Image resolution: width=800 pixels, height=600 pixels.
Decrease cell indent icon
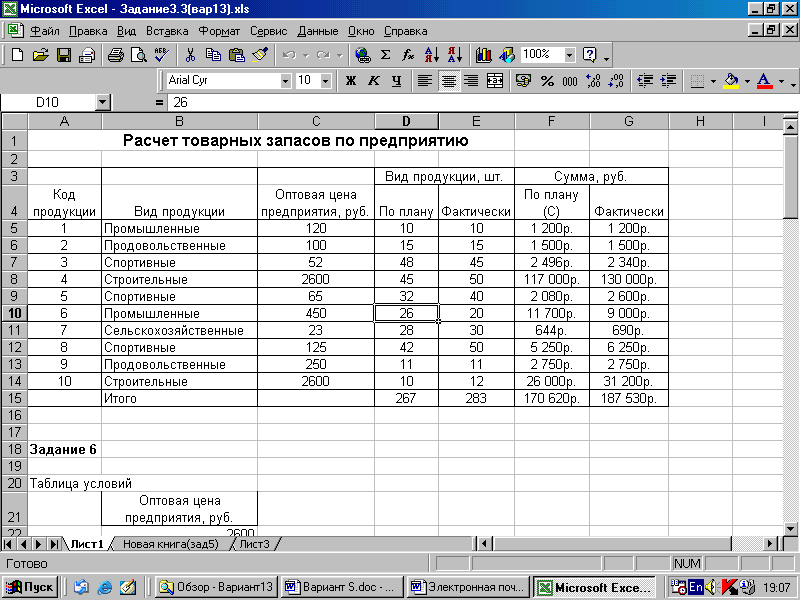[645, 81]
